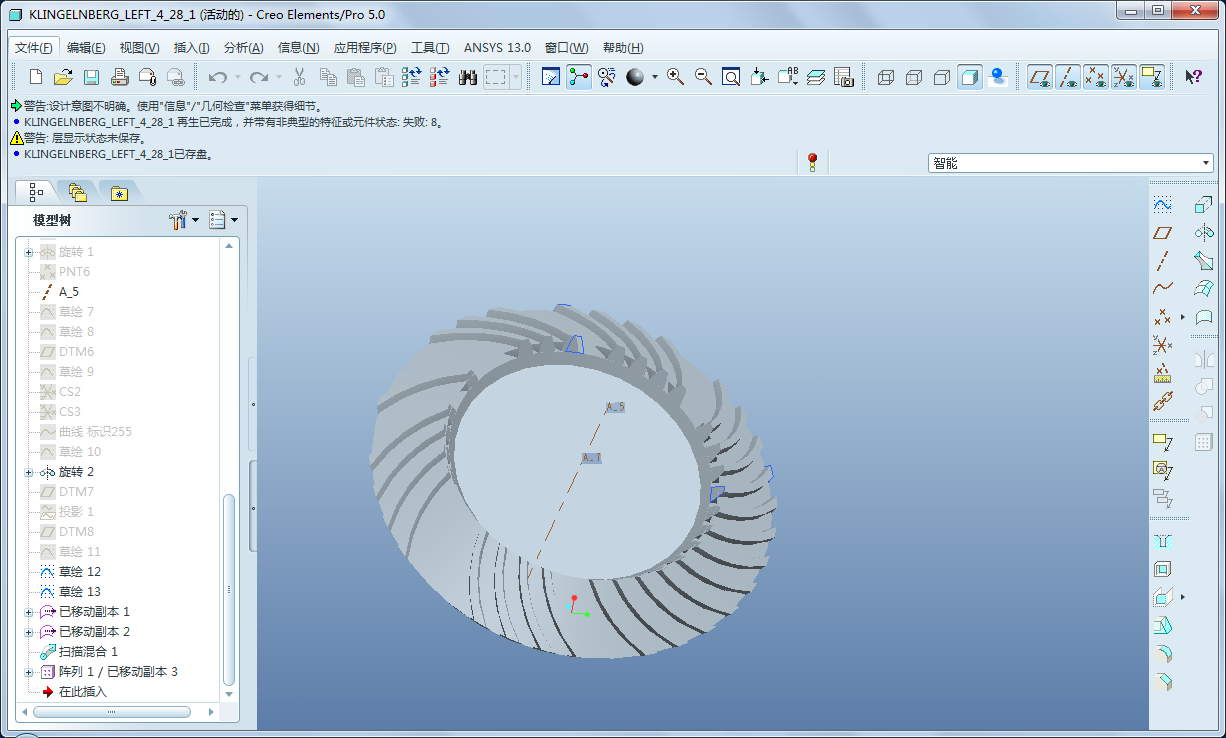Viewport: 1226px width, 738px height.
Task: Open the layers icon in the toolbar
Action: [x=816, y=77]
